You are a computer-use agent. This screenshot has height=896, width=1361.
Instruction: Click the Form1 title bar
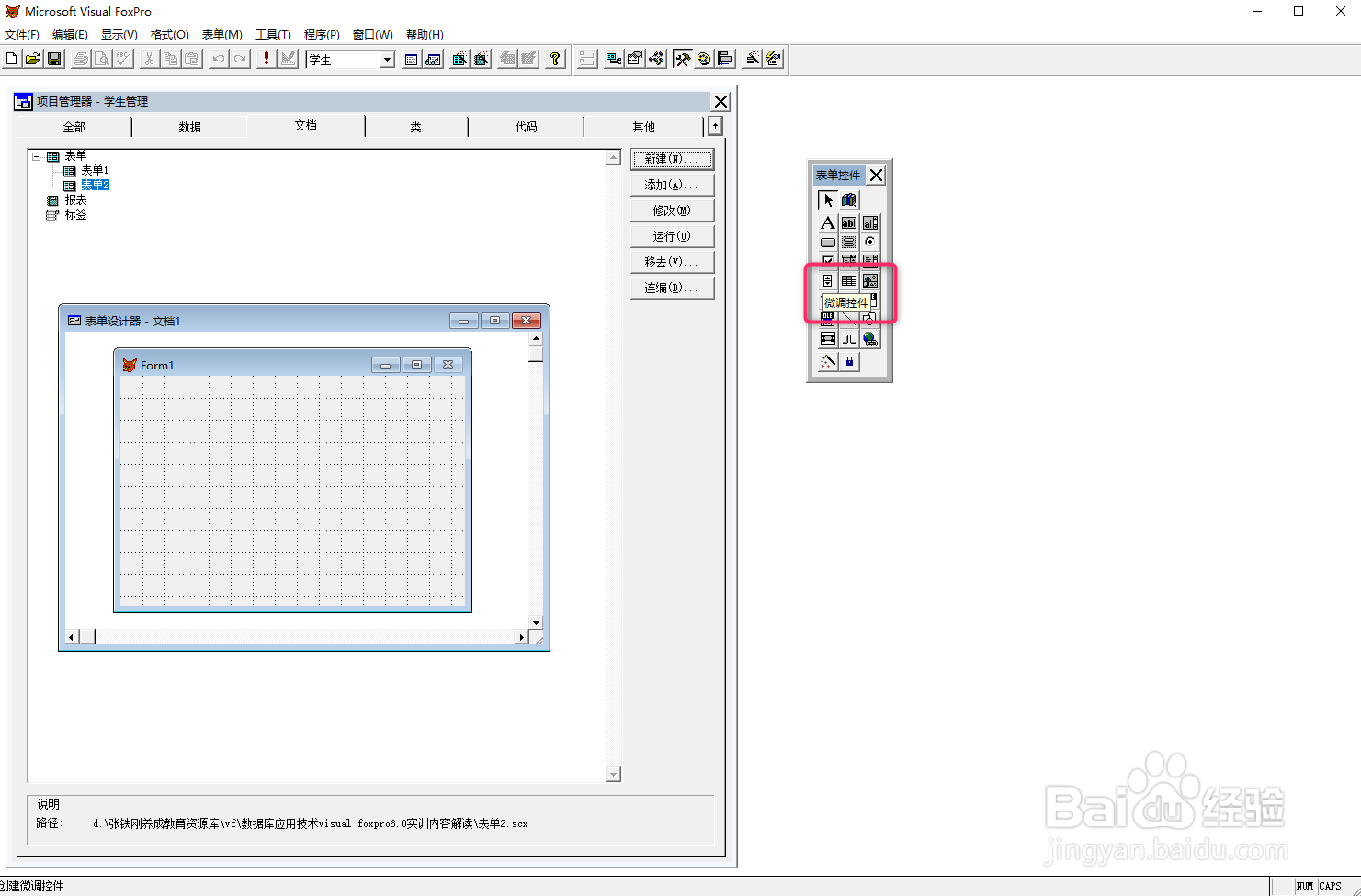[x=292, y=365]
